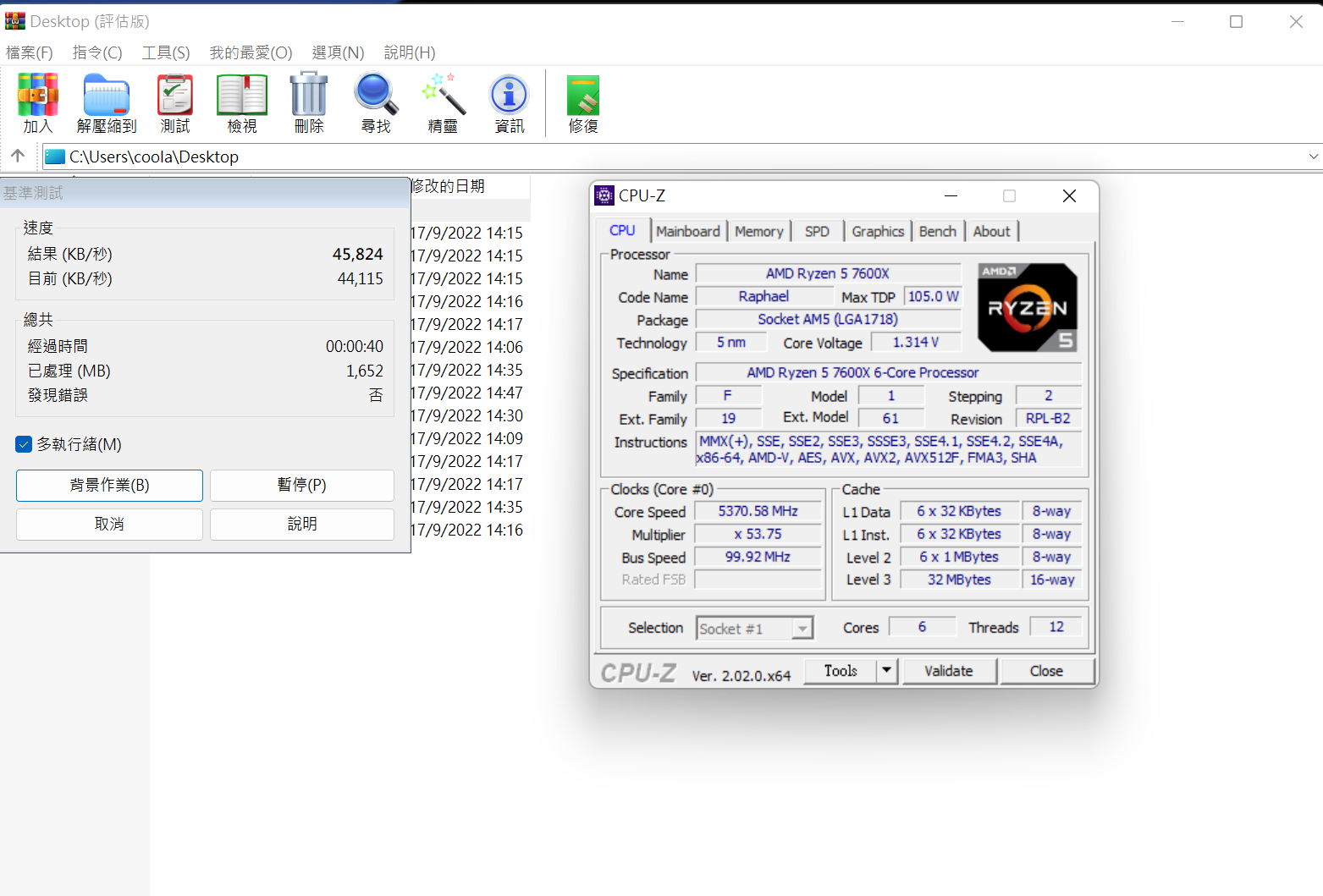Click the Background (背景作業) button

(109, 485)
